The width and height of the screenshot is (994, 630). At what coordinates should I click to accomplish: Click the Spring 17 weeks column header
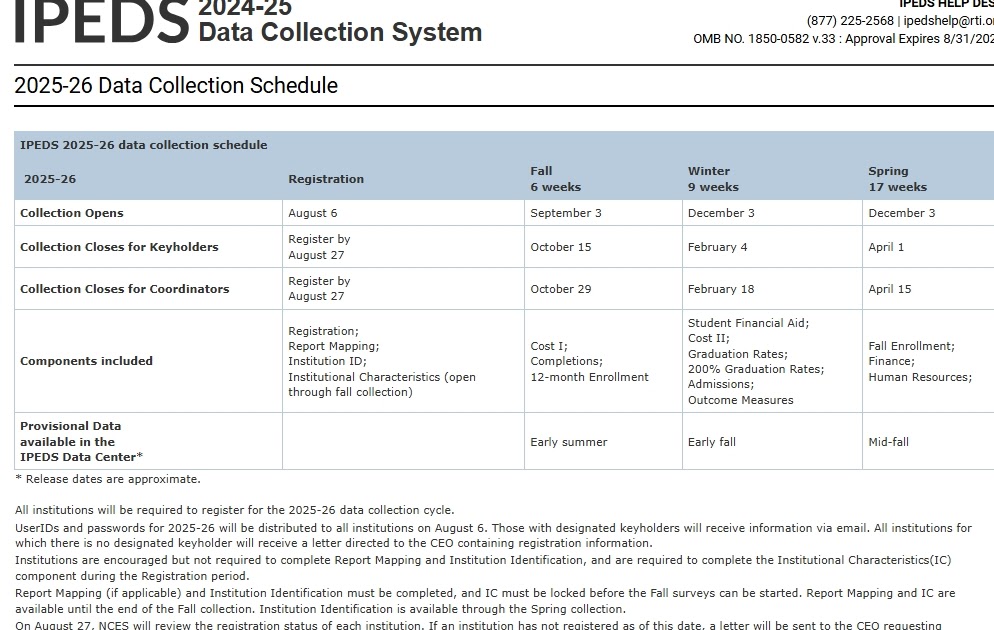897,179
